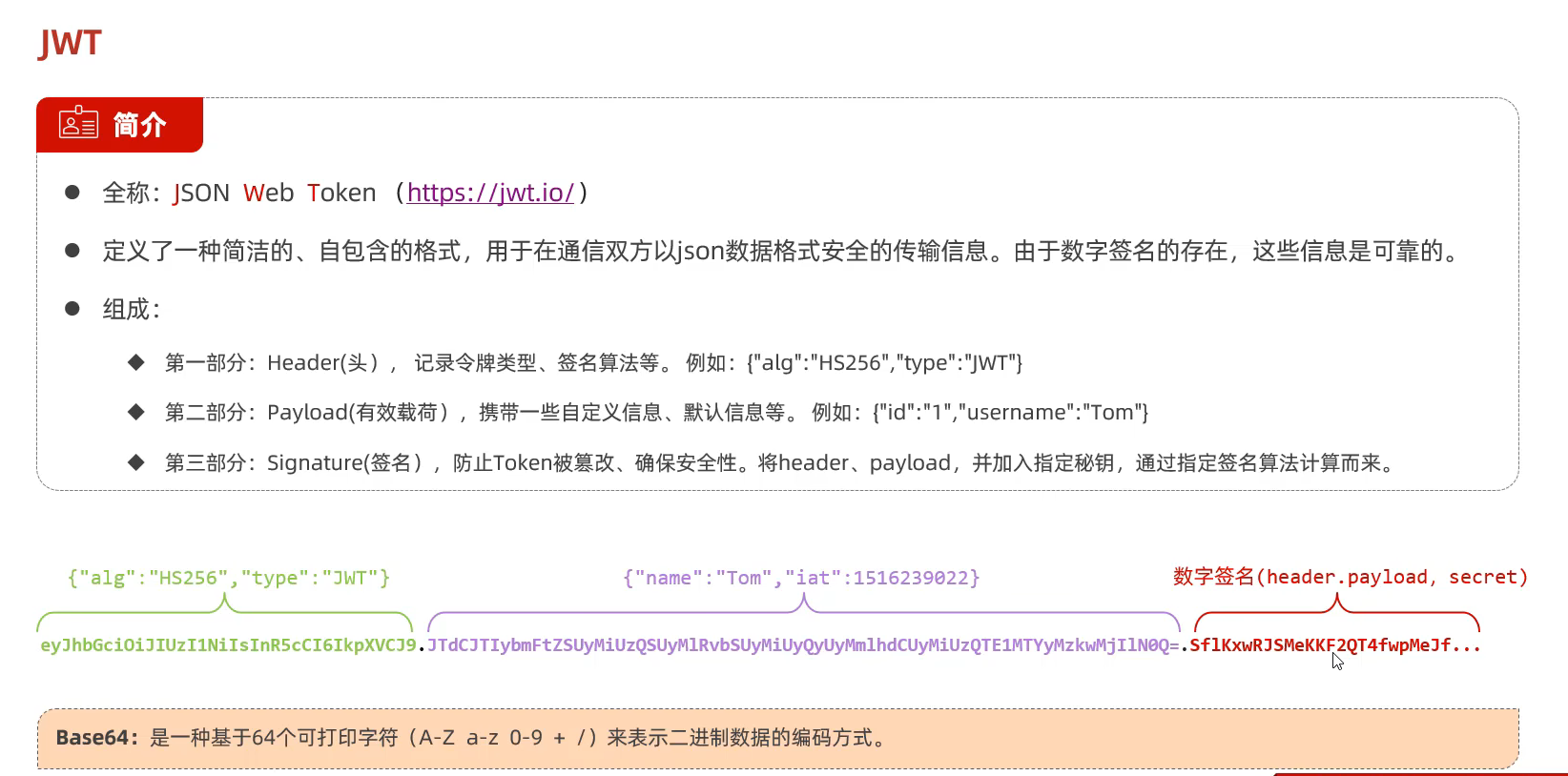The image size is (1568, 776).
Task: Click the diamond bullet before 第二部分
Action: pos(136,412)
